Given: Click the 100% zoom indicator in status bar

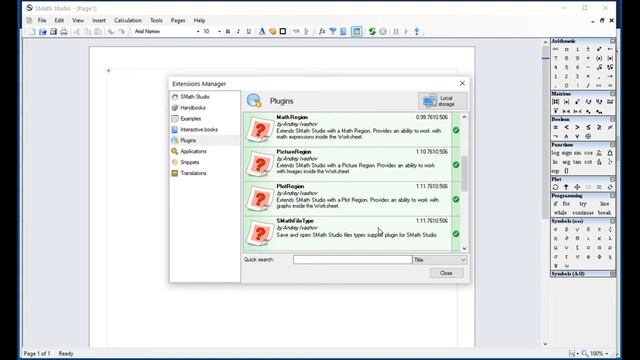Looking at the screenshot, I should click(x=596, y=353).
